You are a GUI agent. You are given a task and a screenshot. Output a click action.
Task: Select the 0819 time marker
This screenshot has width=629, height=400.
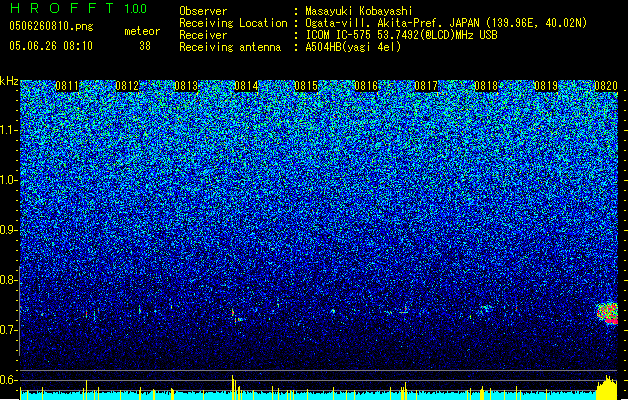click(x=546, y=86)
